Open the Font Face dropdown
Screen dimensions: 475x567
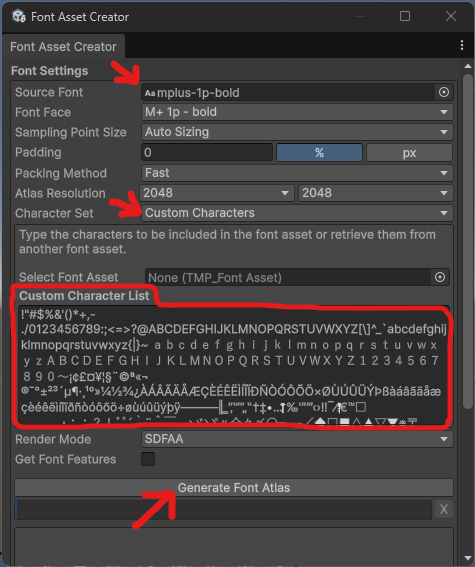point(297,112)
